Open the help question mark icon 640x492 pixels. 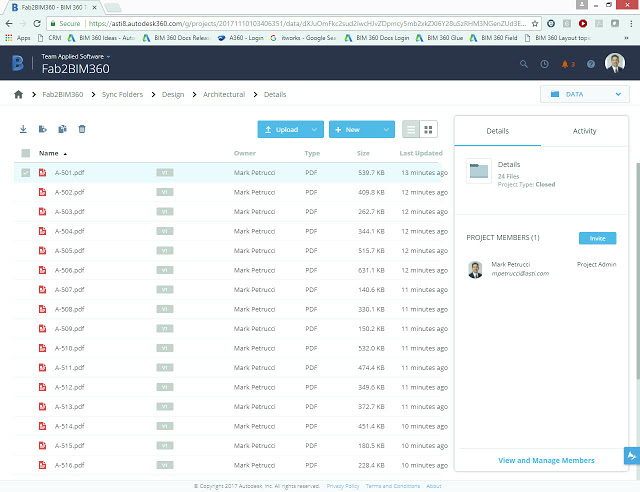coord(591,64)
